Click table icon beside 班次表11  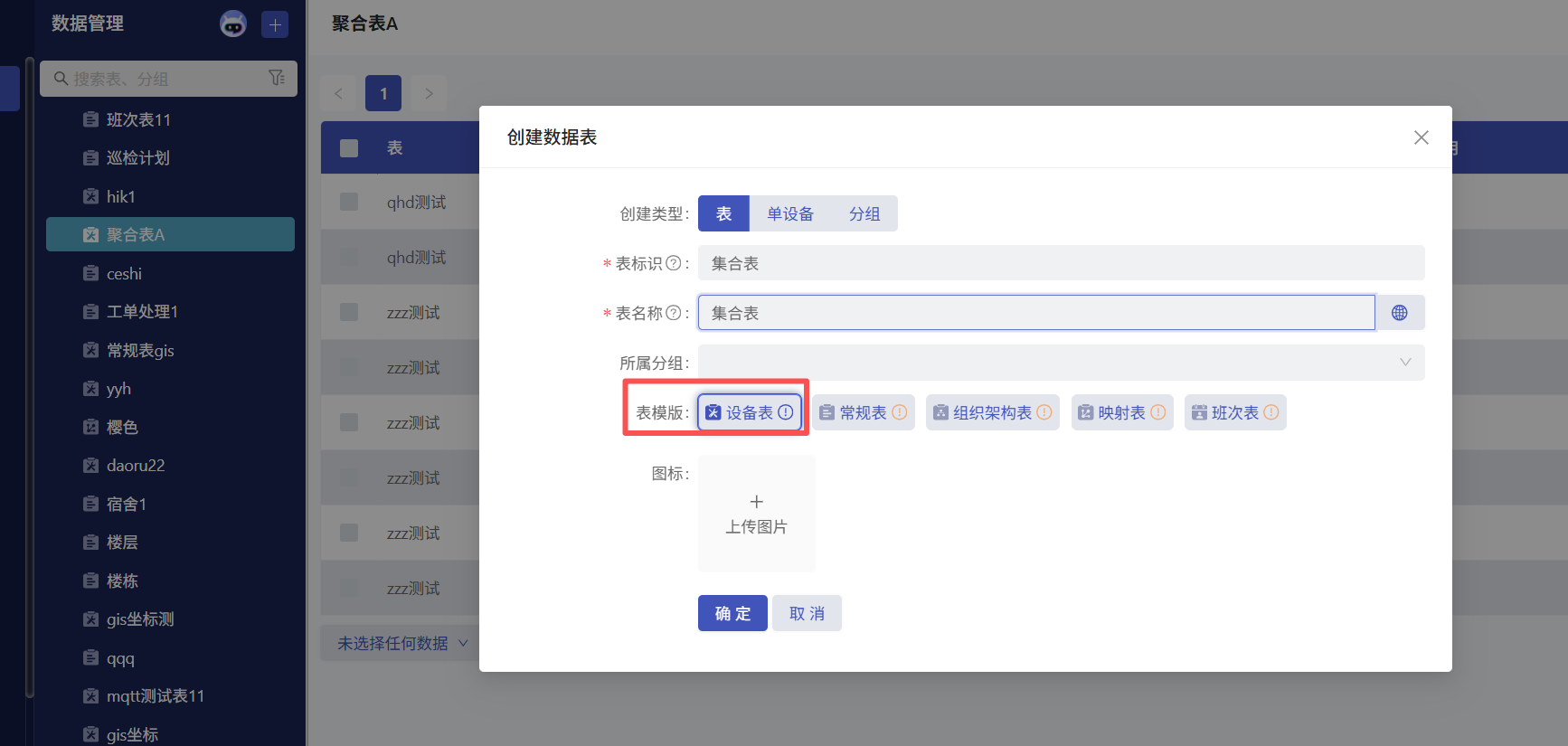[90, 119]
